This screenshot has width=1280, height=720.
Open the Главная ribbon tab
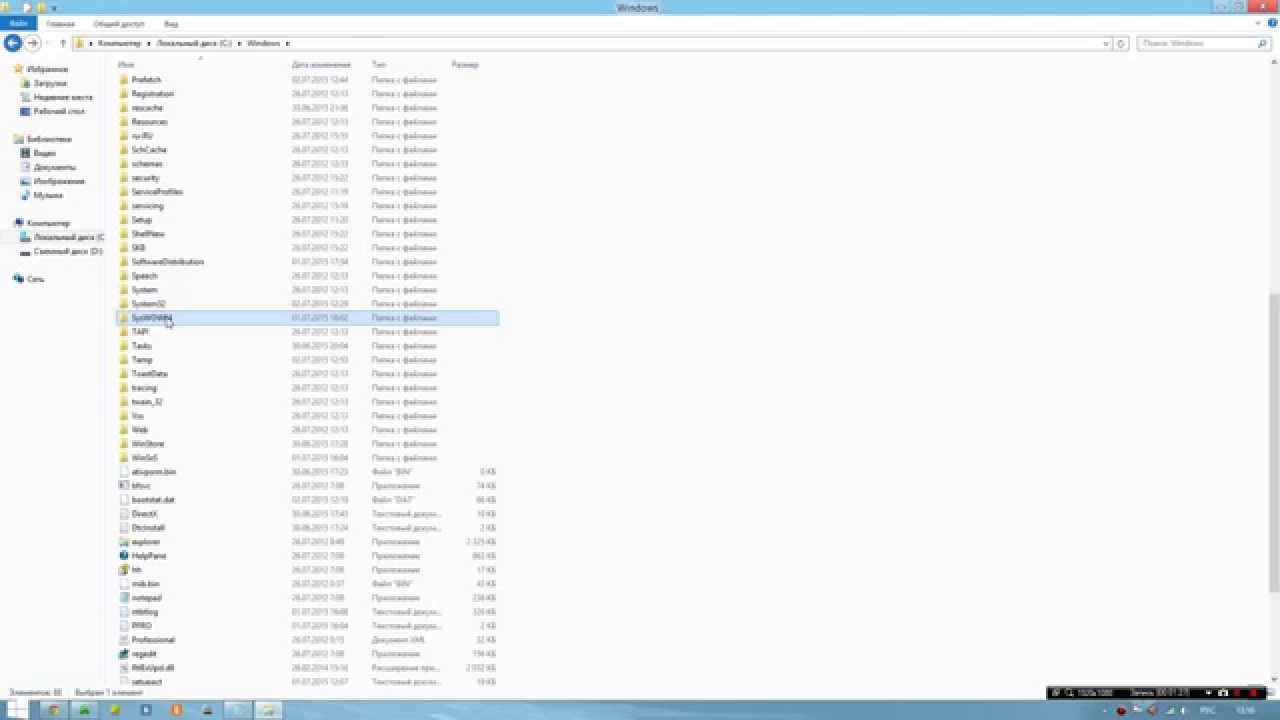[x=60, y=23]
